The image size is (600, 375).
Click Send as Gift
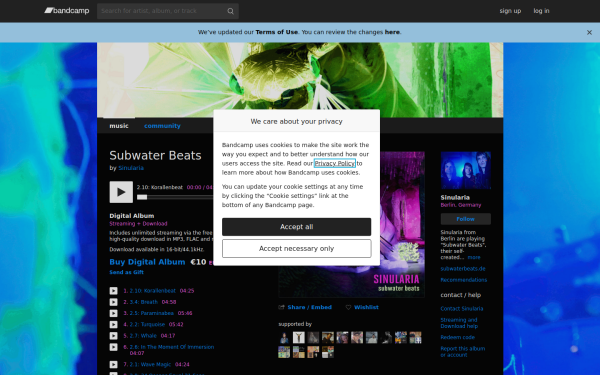point(127,272)
